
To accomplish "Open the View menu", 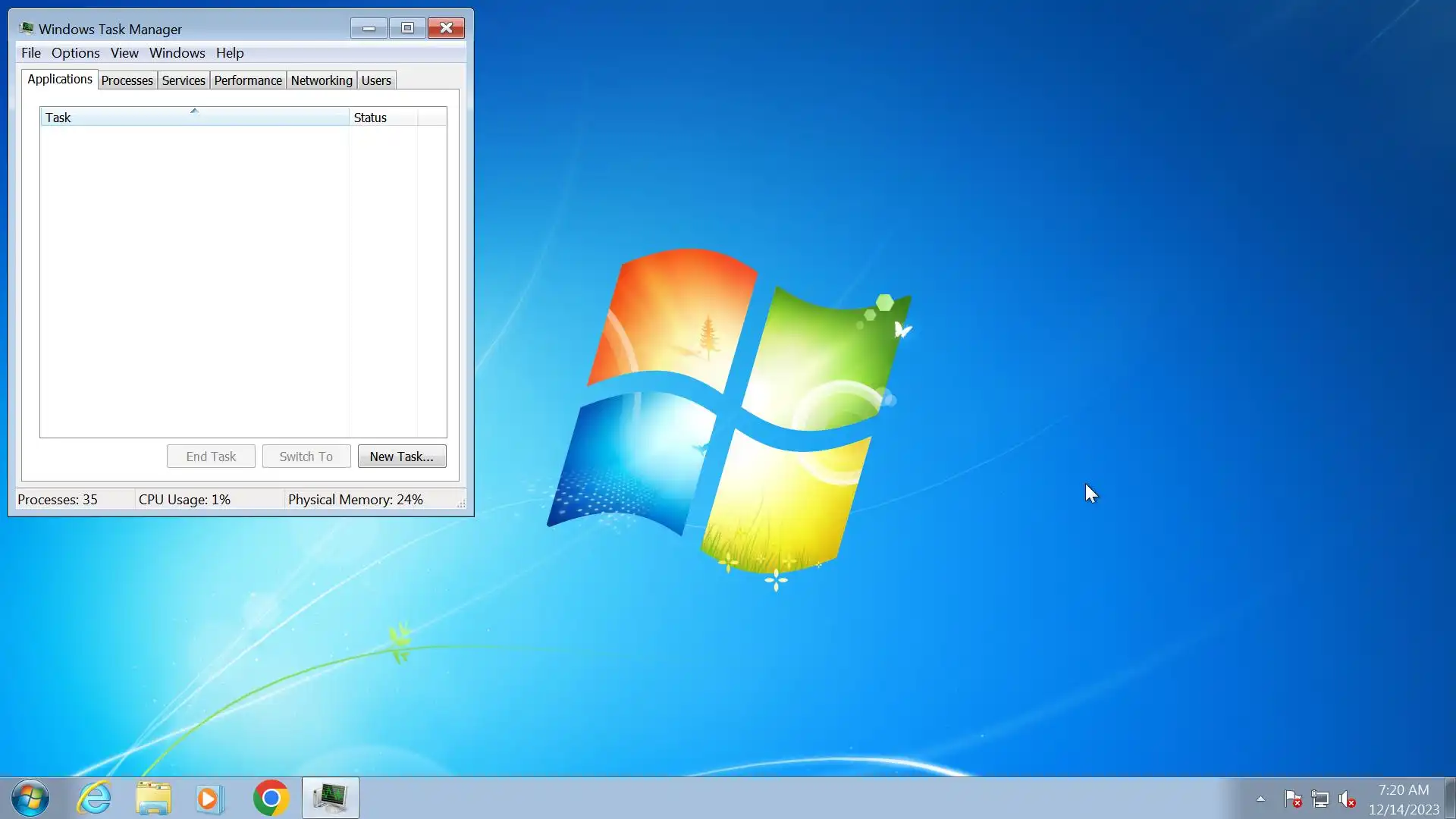I will click(x=124, y=53).
